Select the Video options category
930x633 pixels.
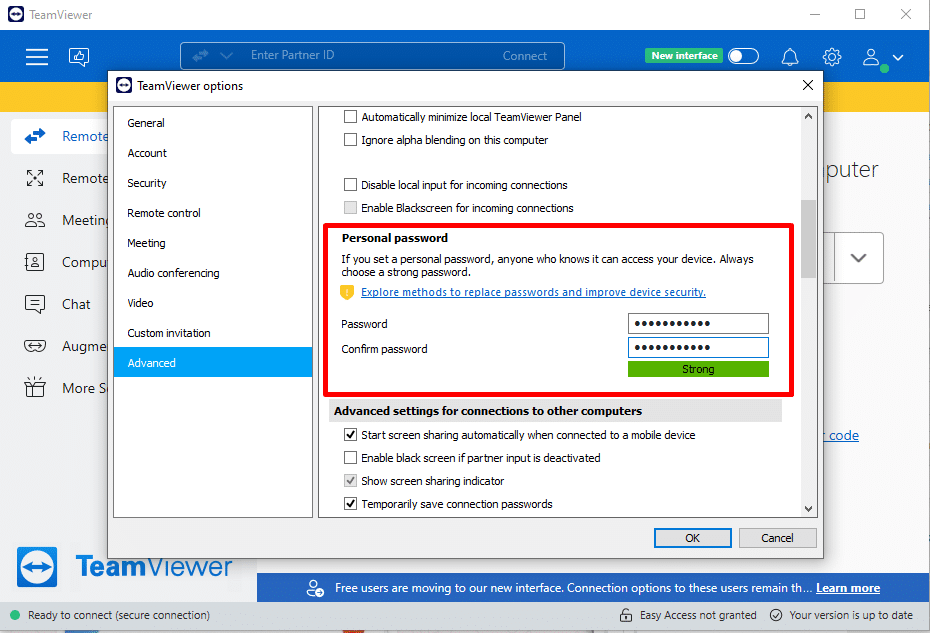(x=212, y=303)
